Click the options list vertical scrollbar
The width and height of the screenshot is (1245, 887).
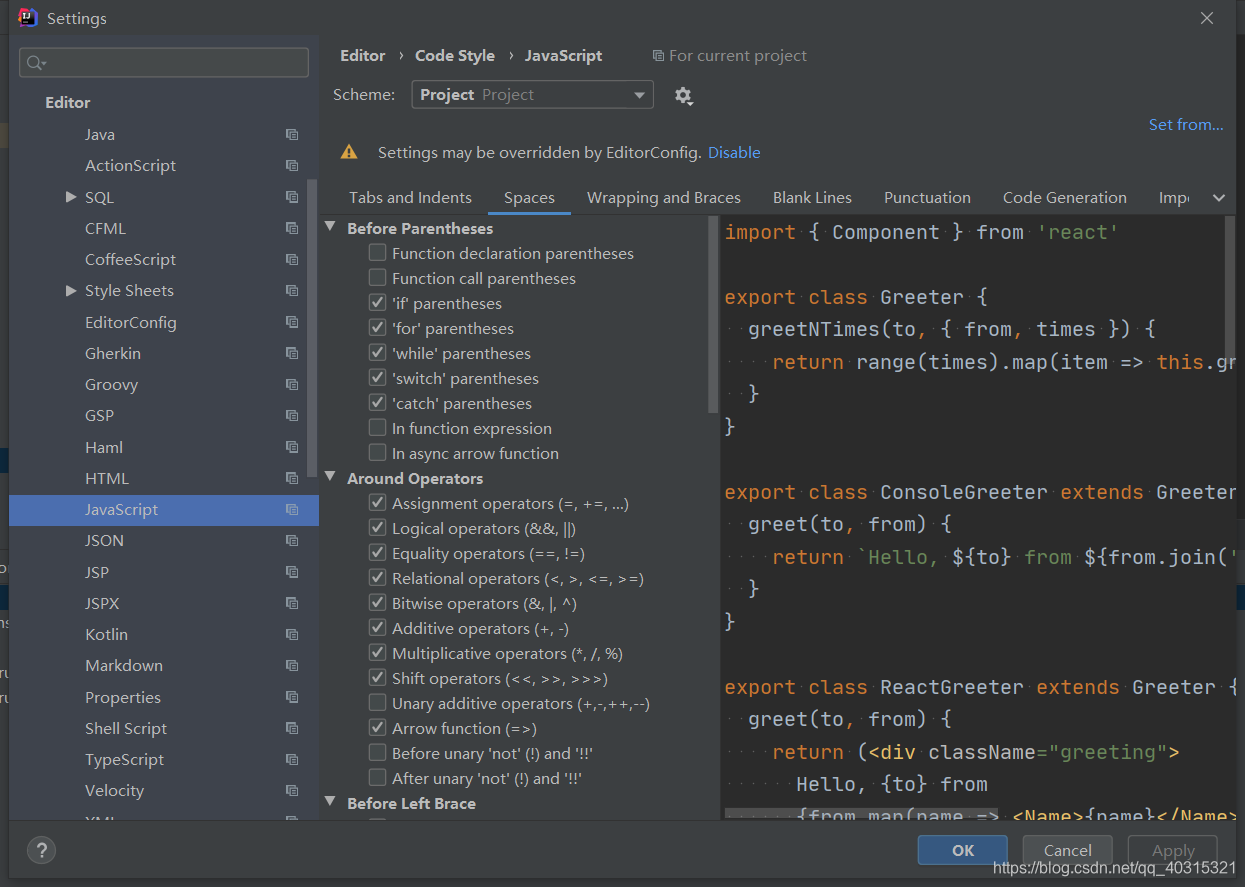(713, 315)
